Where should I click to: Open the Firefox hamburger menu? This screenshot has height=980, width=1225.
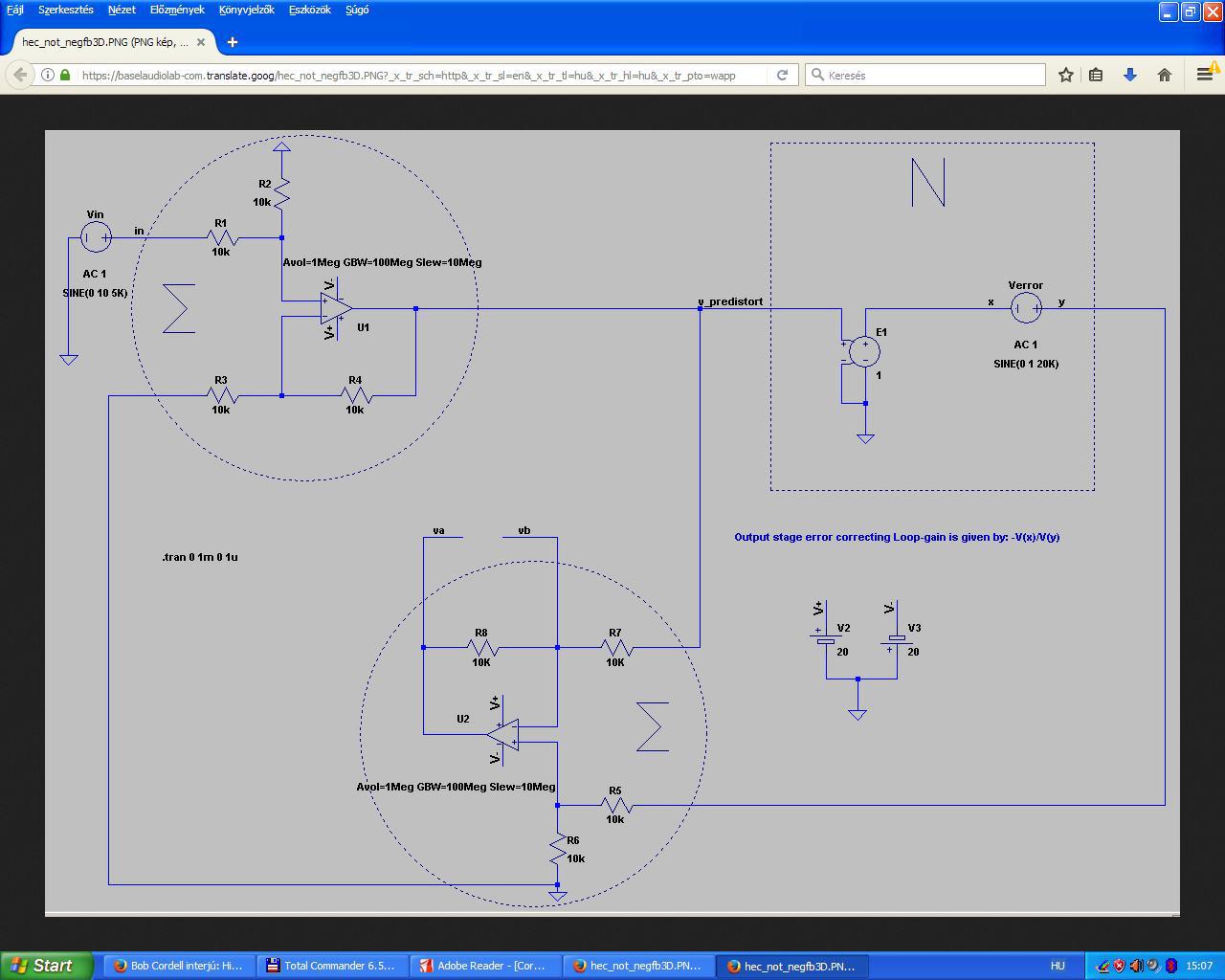click(1204, 75)
